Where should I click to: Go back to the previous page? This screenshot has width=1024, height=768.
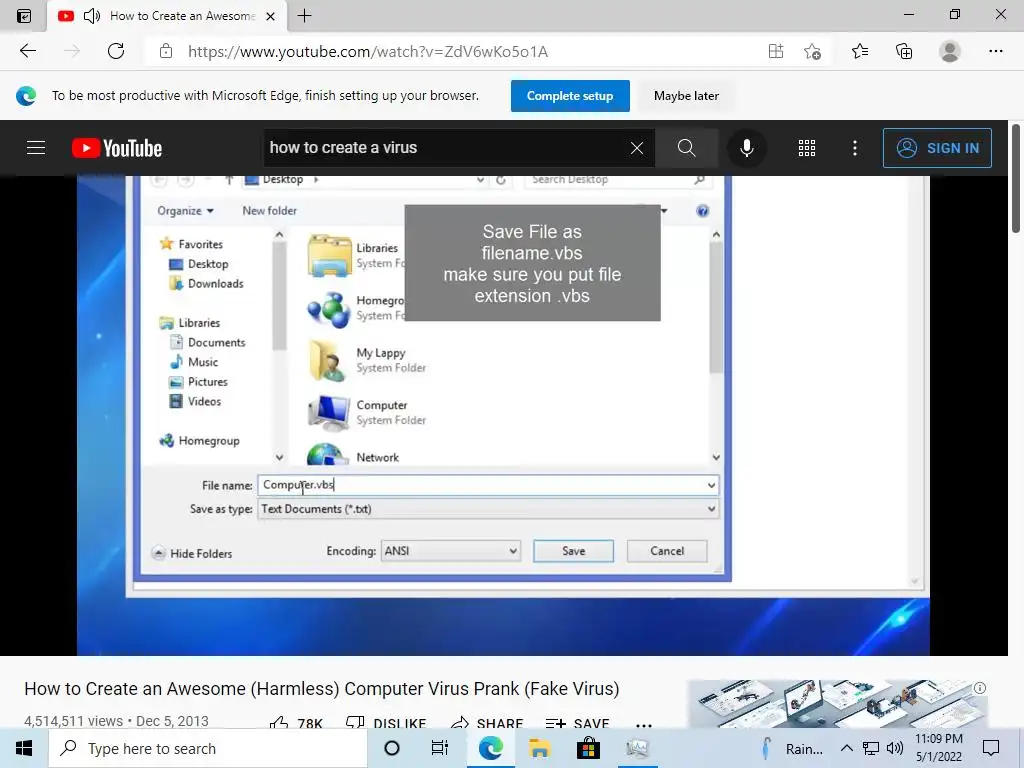[27, 51]
